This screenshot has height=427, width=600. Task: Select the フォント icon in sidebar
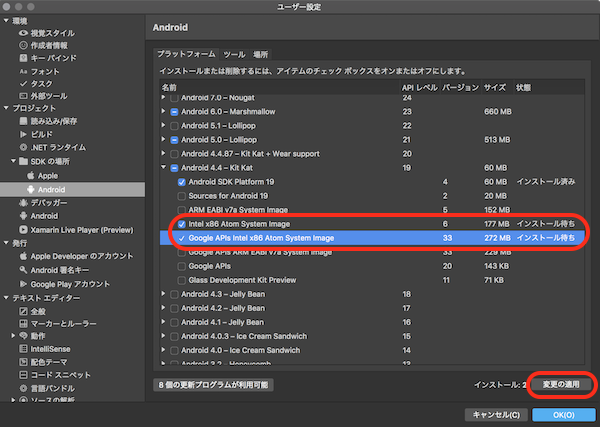click(x=23, y=71)
